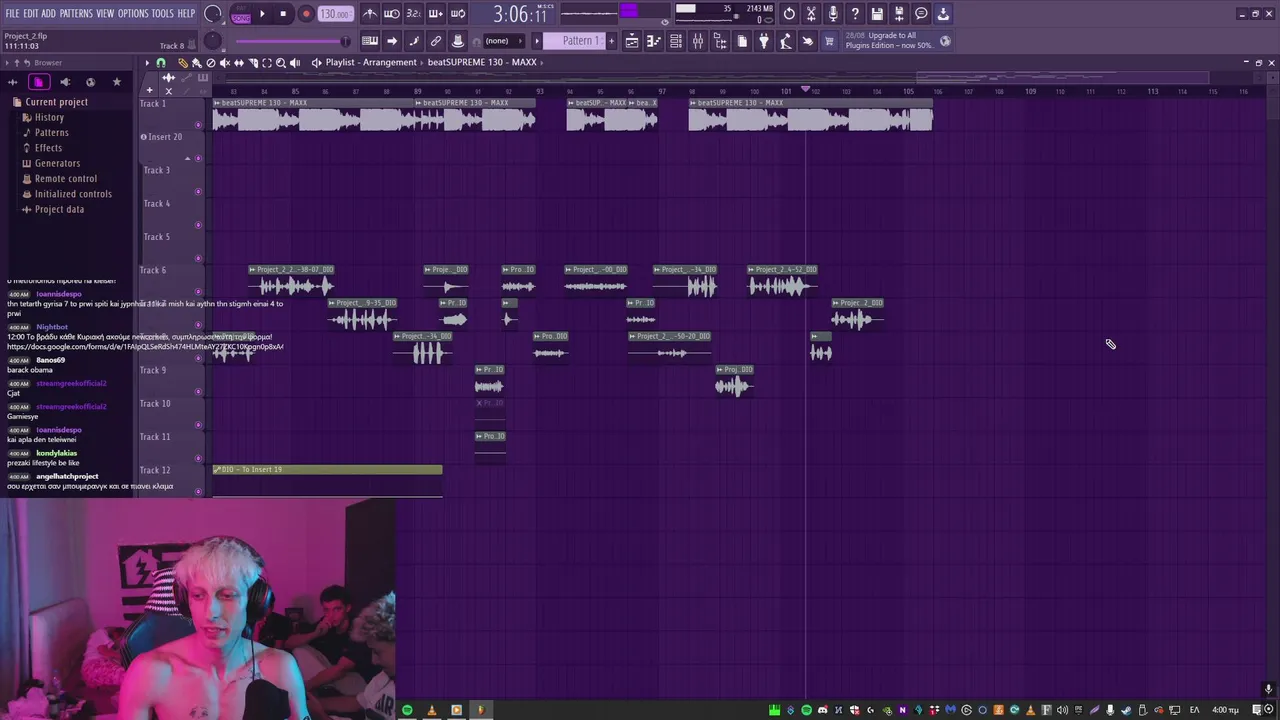Viewport: 1280px width, 720px height.
Task: Open the metronome toggle icon
Action: tap(370, 14)
